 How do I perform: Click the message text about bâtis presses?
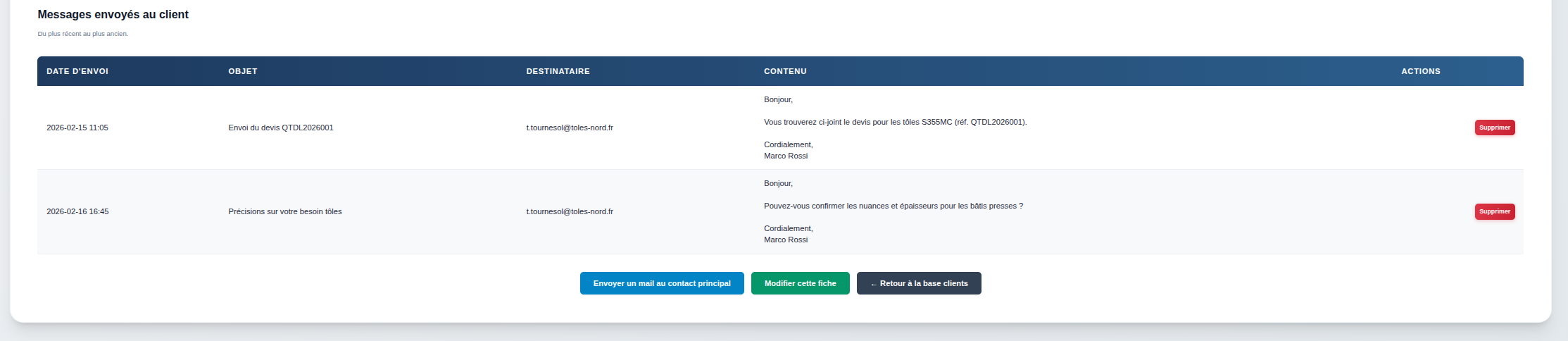[x=893, y=206]
